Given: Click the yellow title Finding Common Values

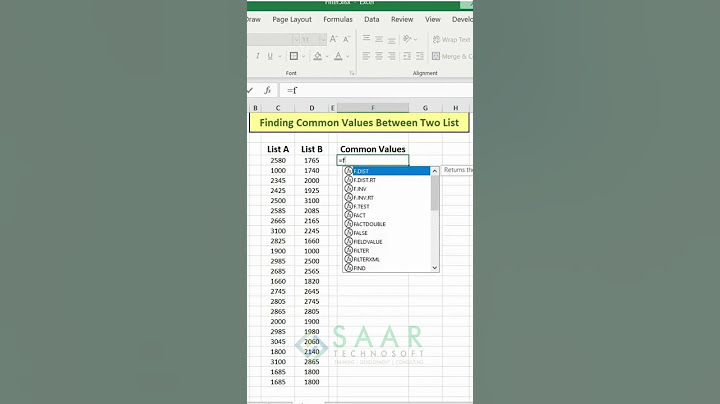Looking at the screenshot, I should [359, 123].
